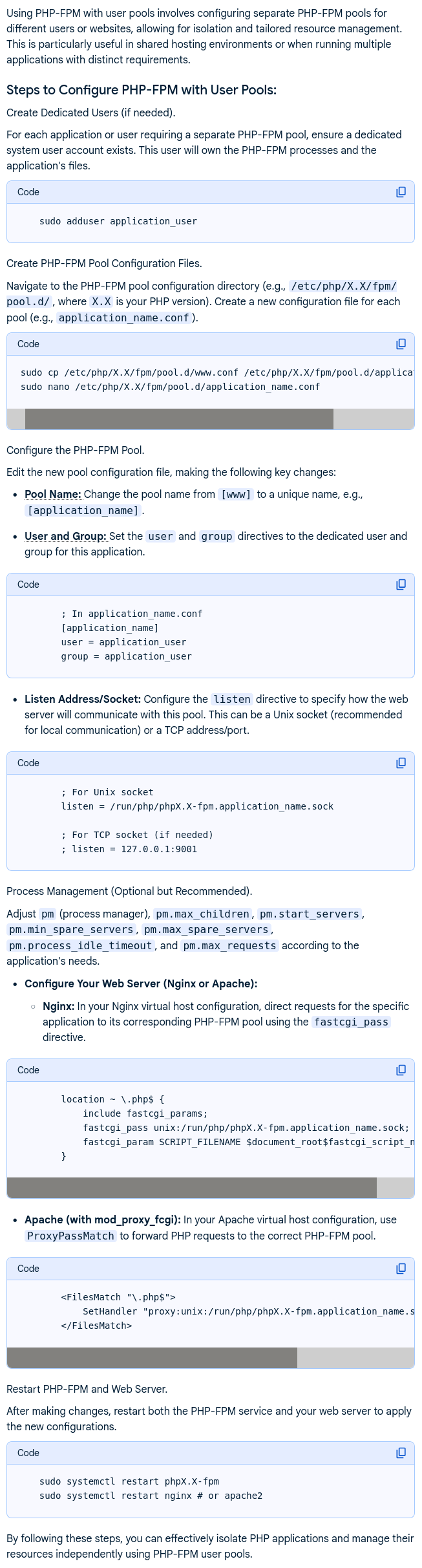Copy the sudo adduser command code

(401, 192)
